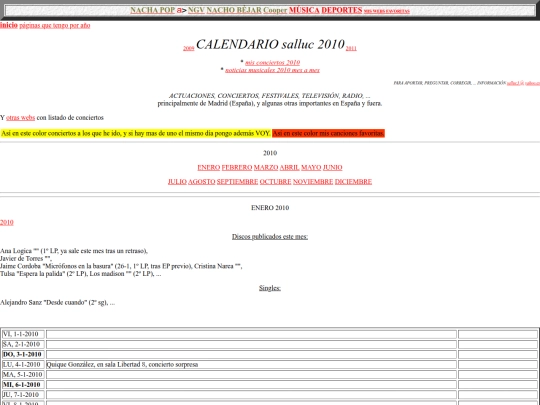The image size is (540, 405).
Task: Click the Javier de Torres disc entry
Action: pos(26,259)
